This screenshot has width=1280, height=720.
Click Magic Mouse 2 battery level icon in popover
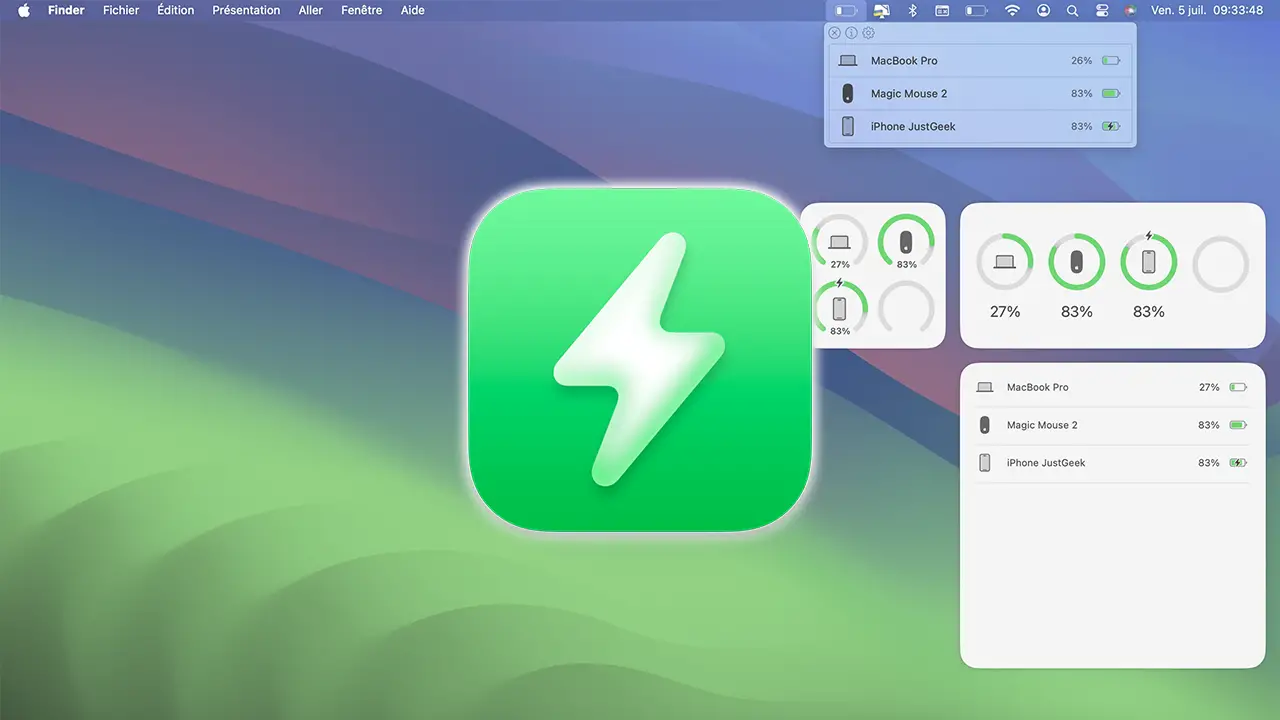[1111, 93]
